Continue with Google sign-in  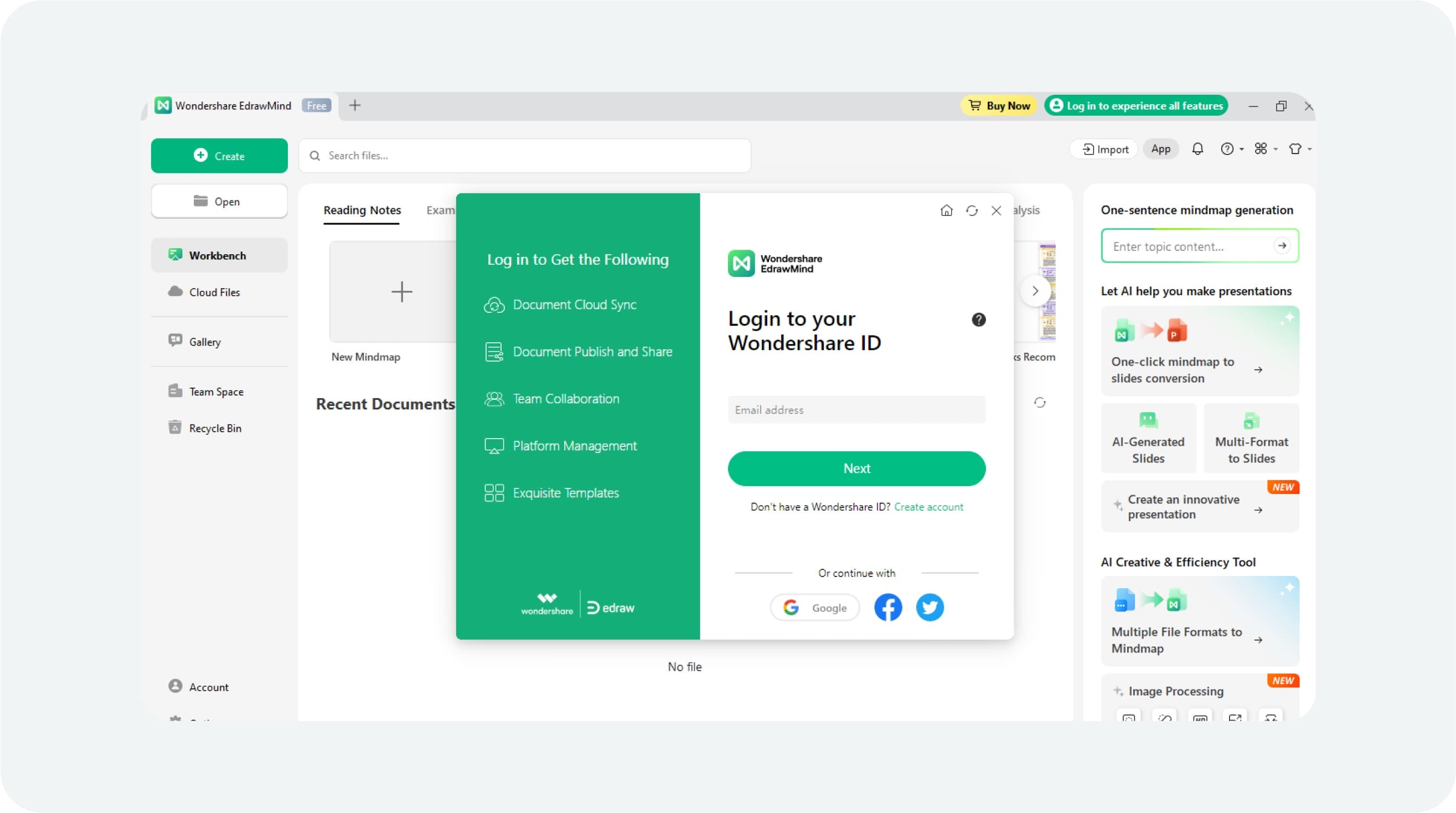pos(814,608)
